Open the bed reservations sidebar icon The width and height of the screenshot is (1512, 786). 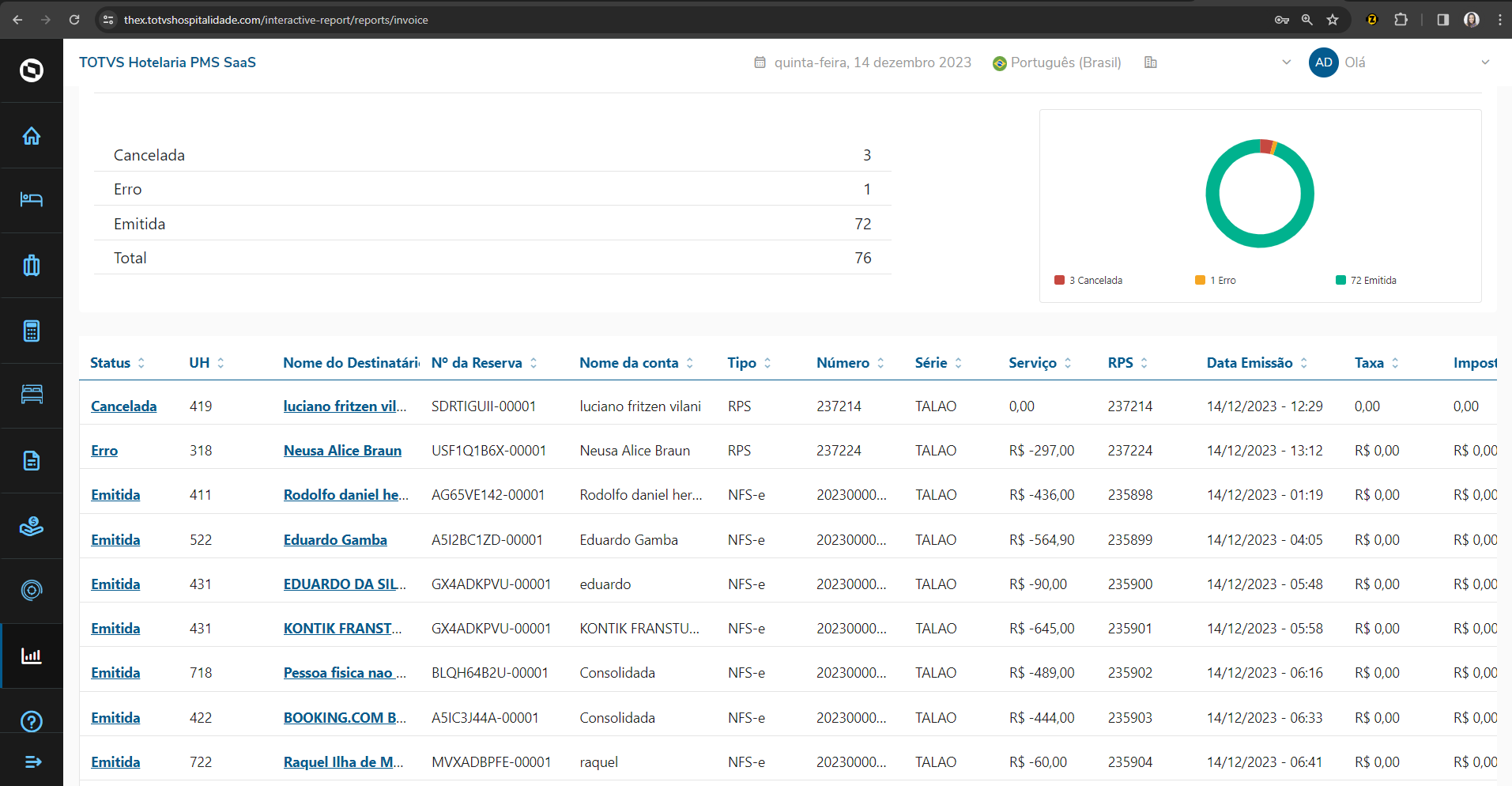(32, 199)
